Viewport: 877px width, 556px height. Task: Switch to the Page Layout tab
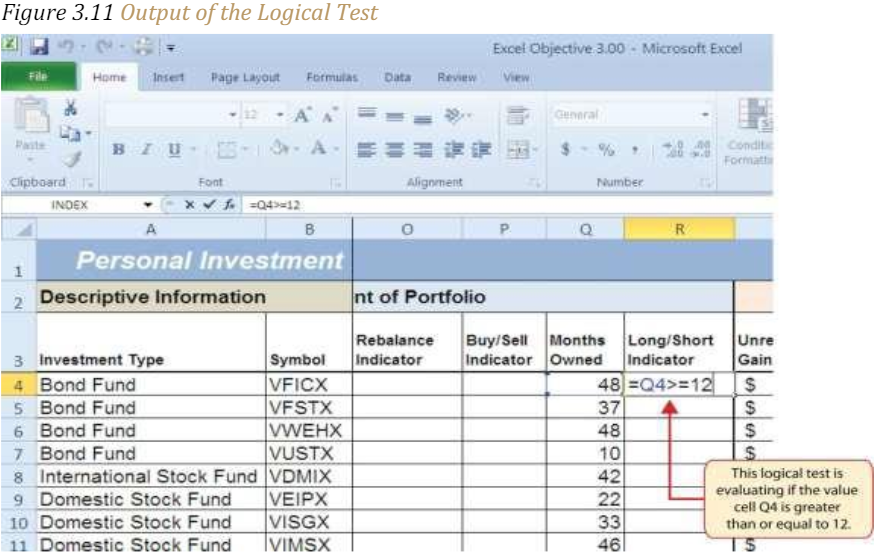(x=245, y=77)
